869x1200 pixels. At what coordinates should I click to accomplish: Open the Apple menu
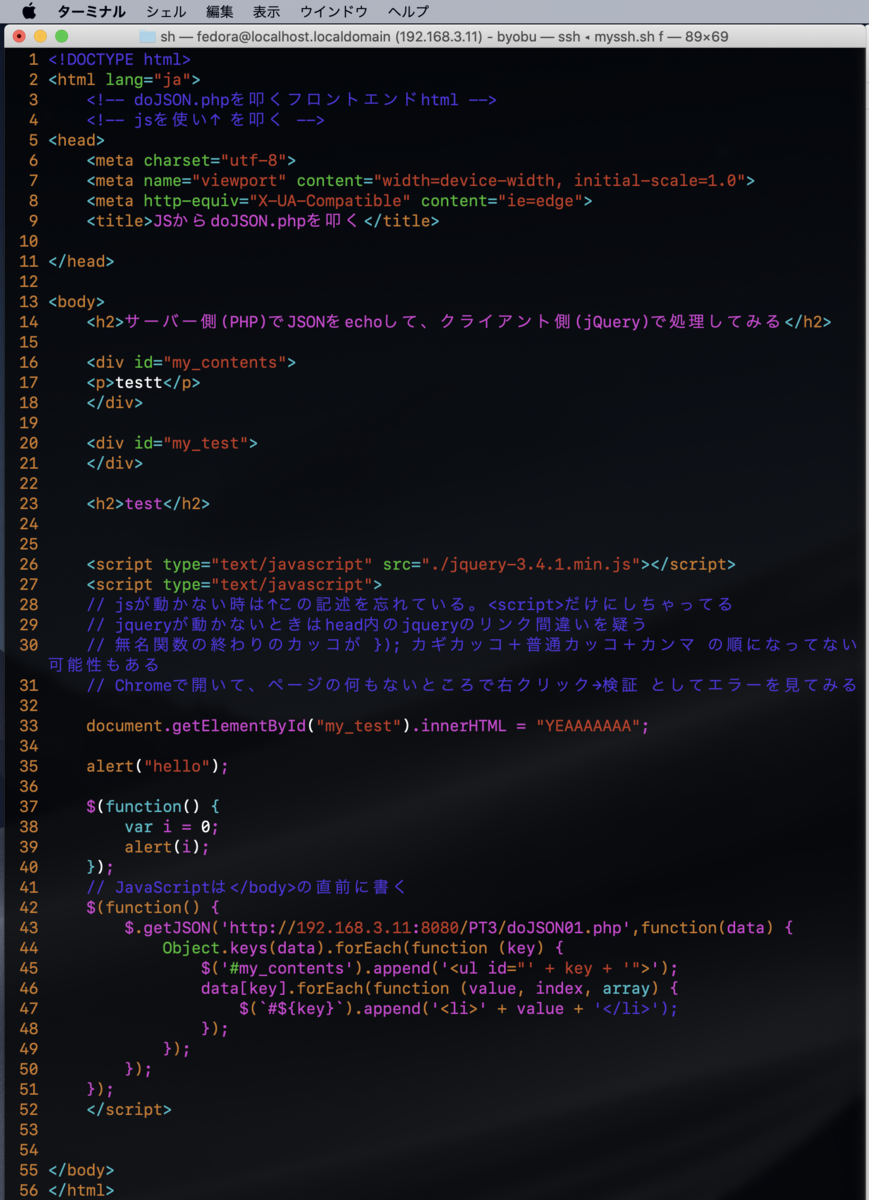pyautogui.click(x=28, y=11)
